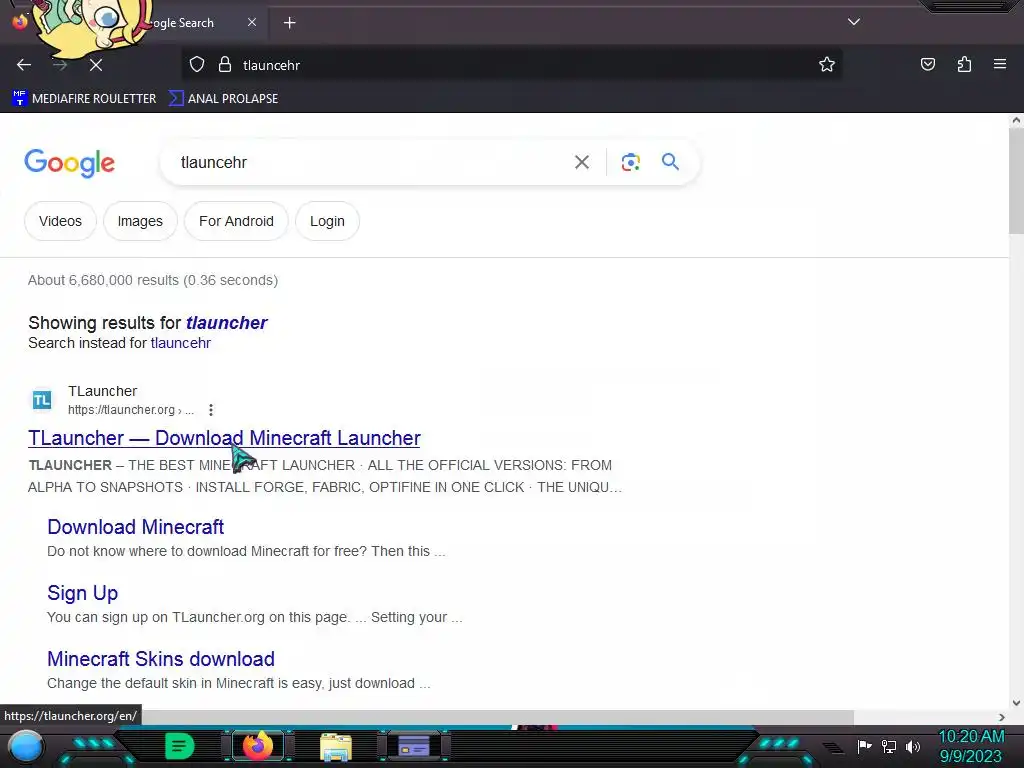Screen dimensions: 1024x768
Task: Click the horizontal scrollbar right arrow
Action: [x=1002, y=717]
